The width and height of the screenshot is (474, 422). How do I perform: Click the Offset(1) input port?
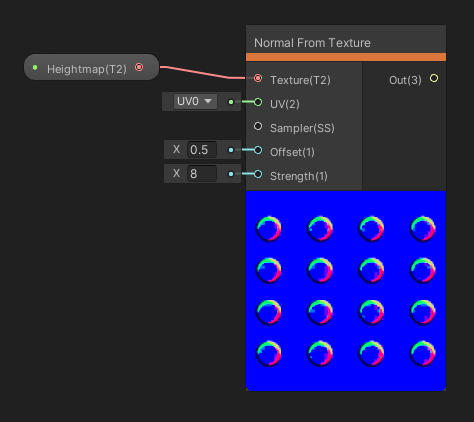click(258, 150)
